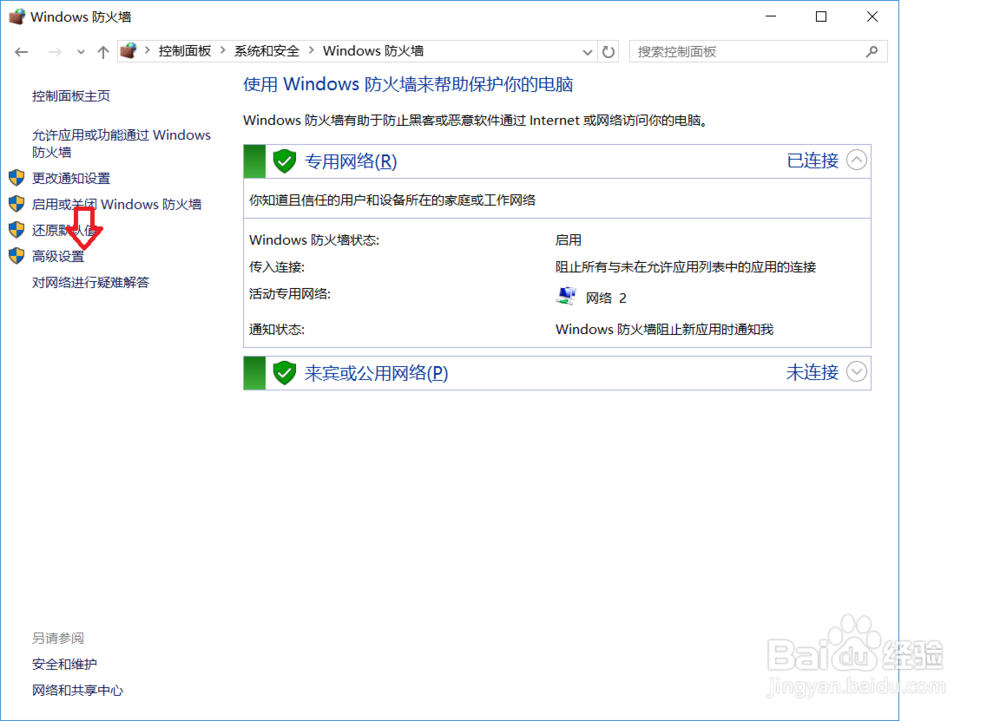Open the breadcrumb dropdown after Windows 防火墙
Viewport: 1000px width, 721px height.
point(588,51)
